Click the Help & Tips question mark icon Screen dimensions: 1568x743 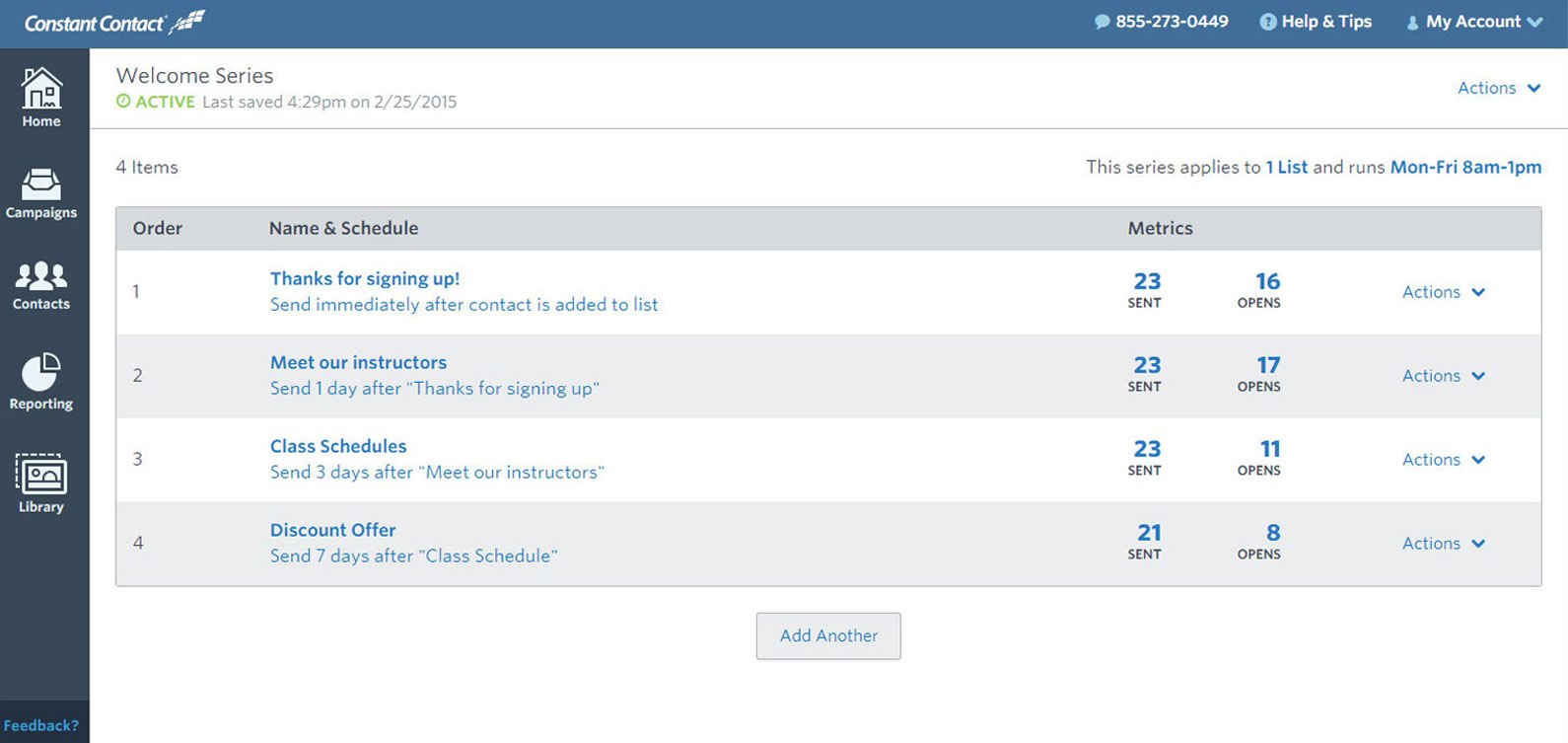(1268, 22)
